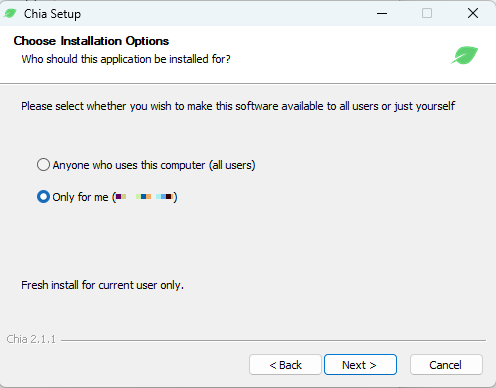Screen dimensions: 496x388
Task: Click the separator line beside the version label
Action: tap(273, 340)
